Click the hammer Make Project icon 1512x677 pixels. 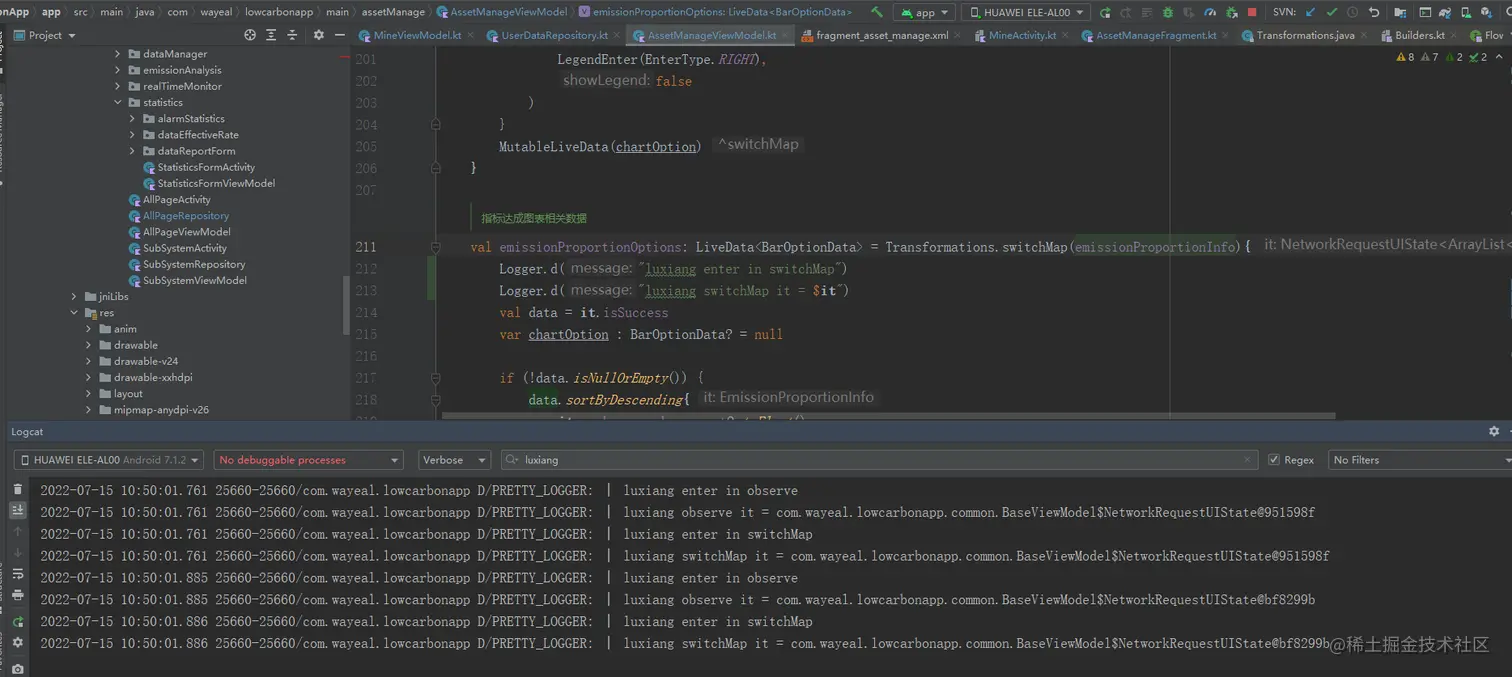[x=877, y=13]
